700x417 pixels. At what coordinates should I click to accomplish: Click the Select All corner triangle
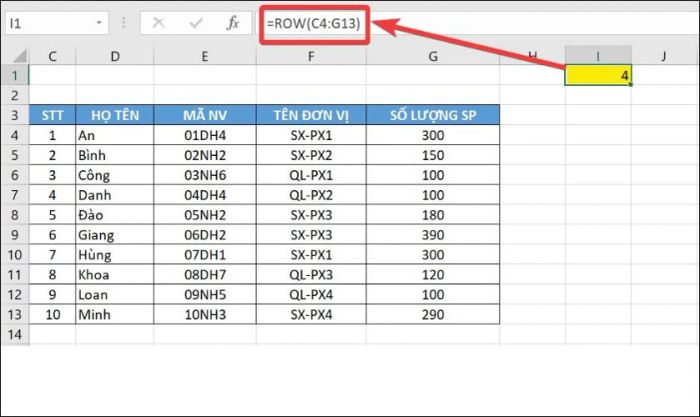coord(20,56)
